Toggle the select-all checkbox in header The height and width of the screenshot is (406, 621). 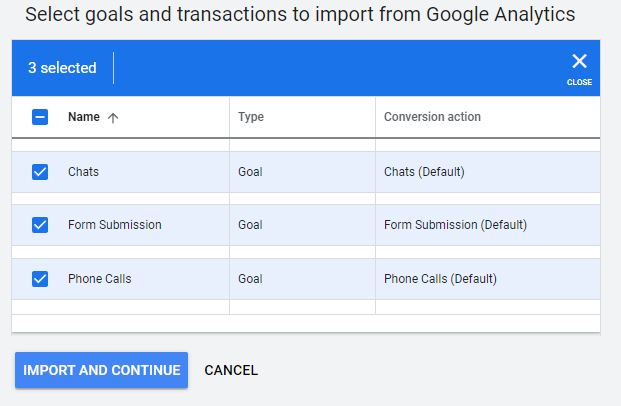click(x=40, y=117)
